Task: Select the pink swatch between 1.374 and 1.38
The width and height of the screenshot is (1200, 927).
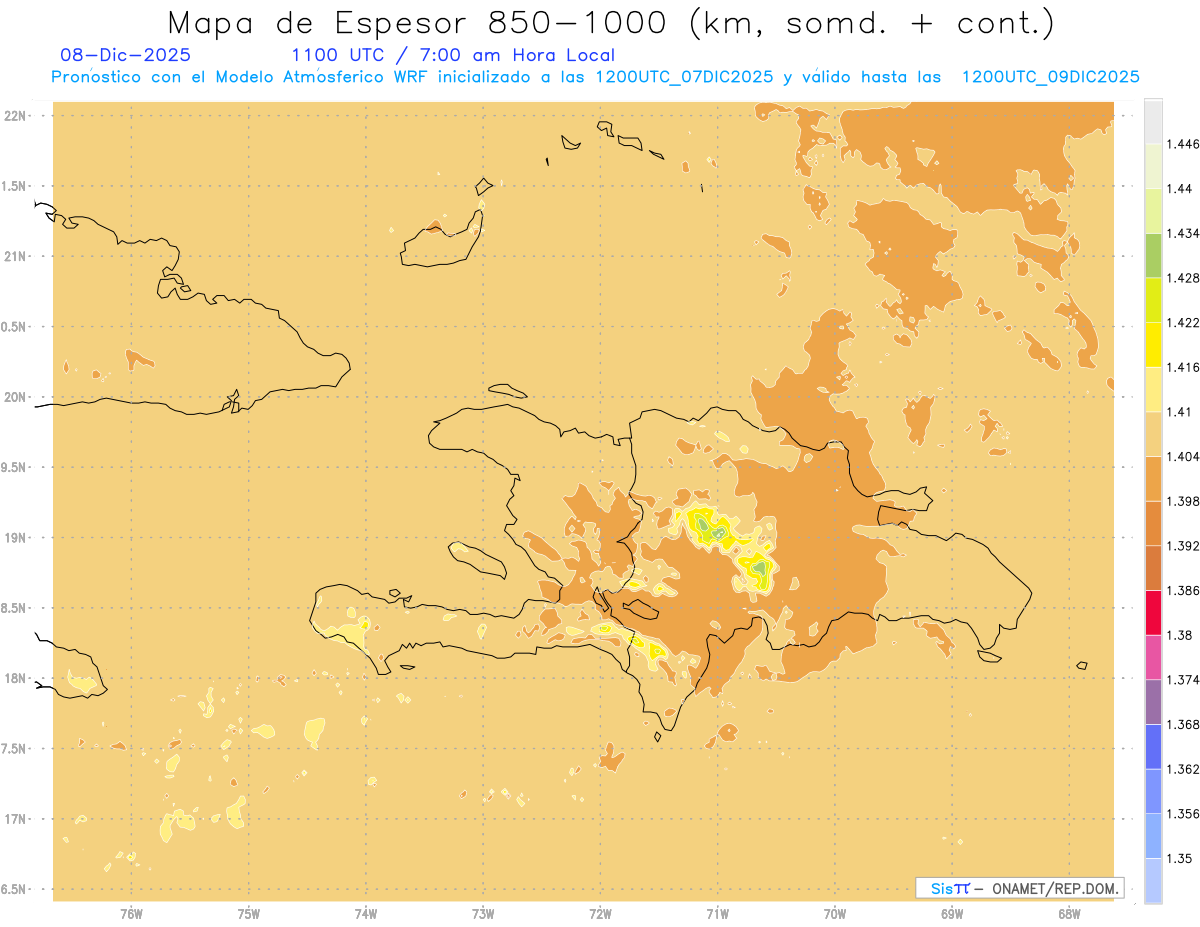Action: click(x=1153, y=657)
